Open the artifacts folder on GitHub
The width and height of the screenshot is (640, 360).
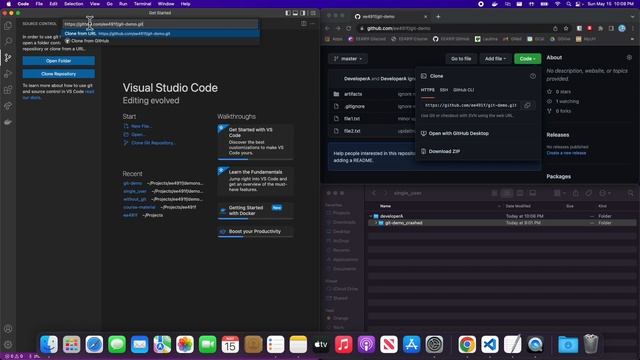(353, 94)
